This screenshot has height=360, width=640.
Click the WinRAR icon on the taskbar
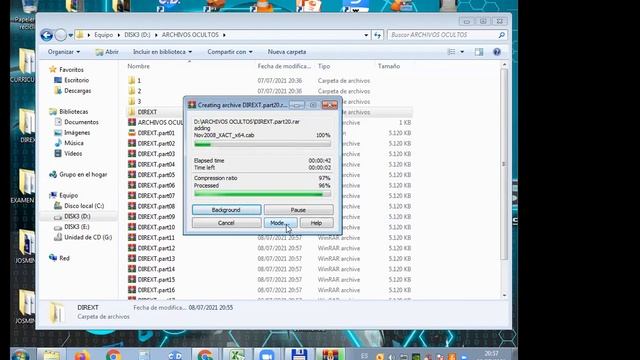tap(330, 355)
